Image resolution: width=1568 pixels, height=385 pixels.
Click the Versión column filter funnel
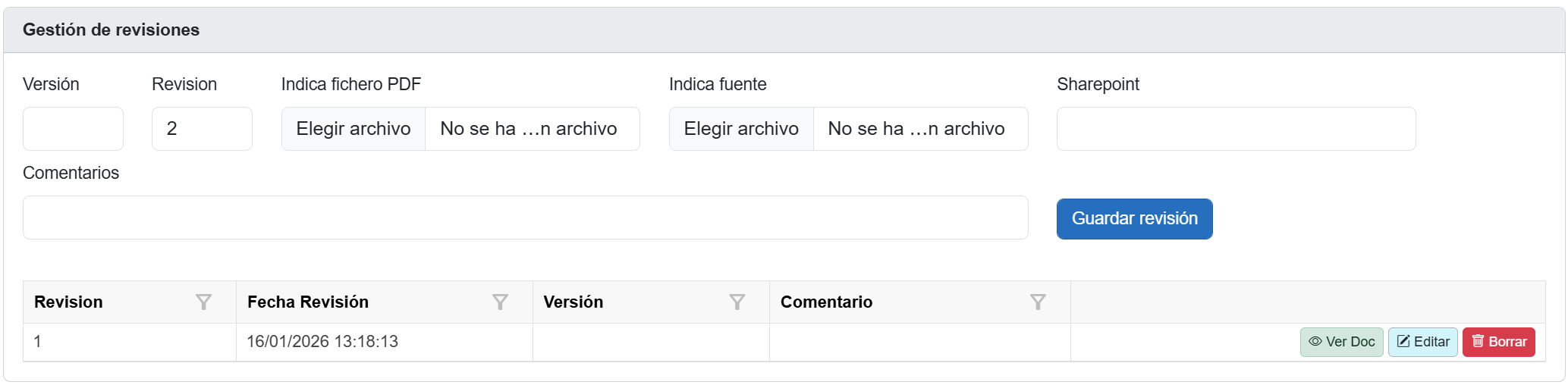[737, 302]
